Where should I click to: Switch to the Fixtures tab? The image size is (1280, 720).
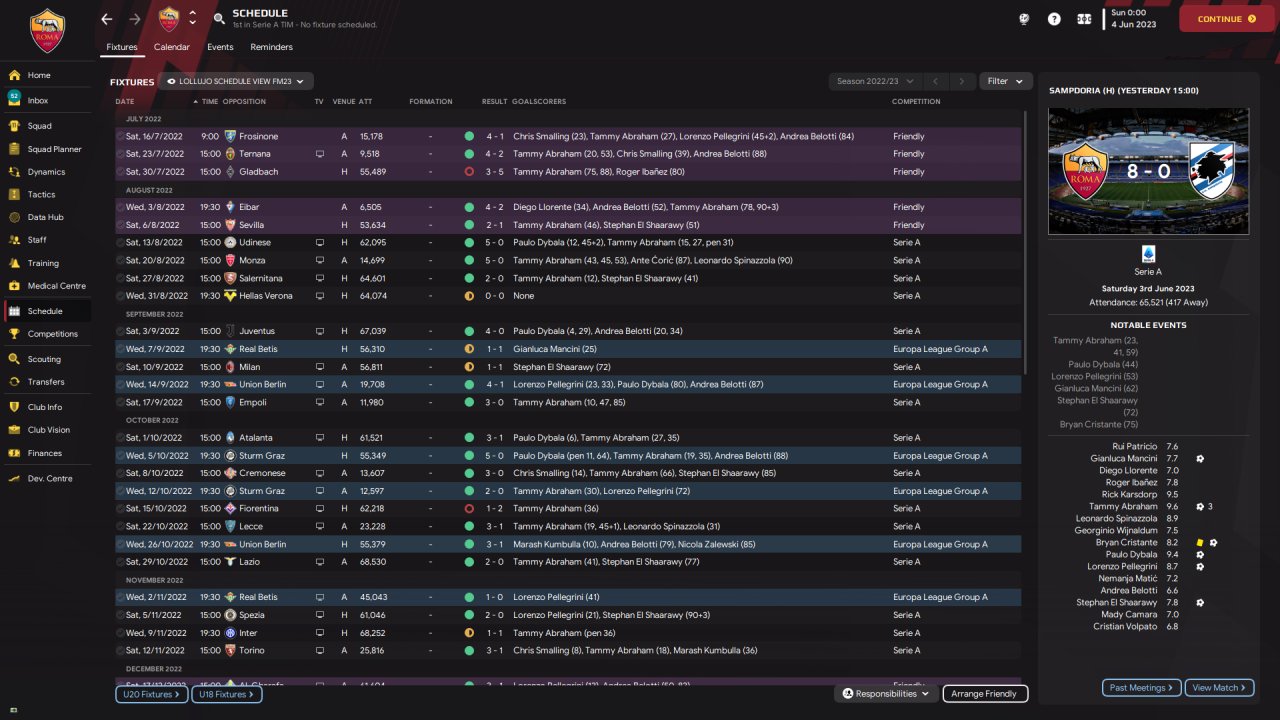(122, 47)
